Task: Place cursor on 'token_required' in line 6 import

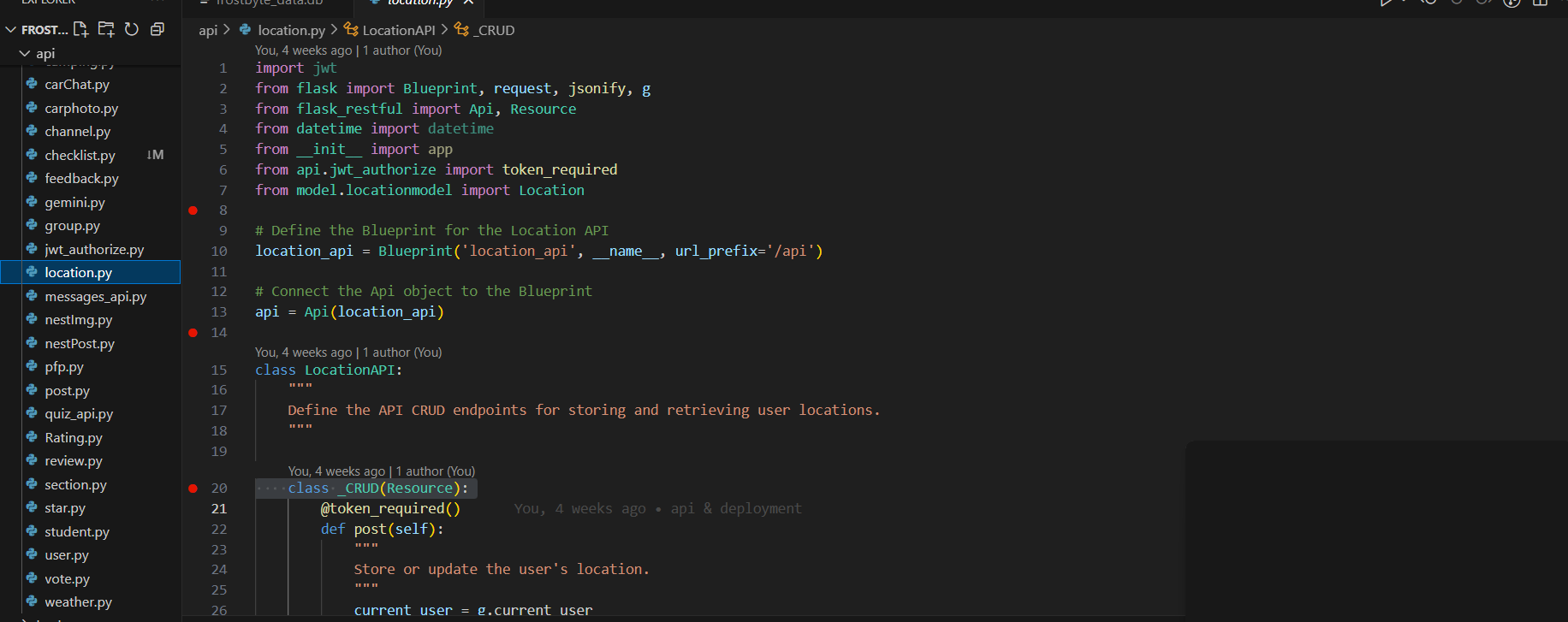Action: (560, 170)
